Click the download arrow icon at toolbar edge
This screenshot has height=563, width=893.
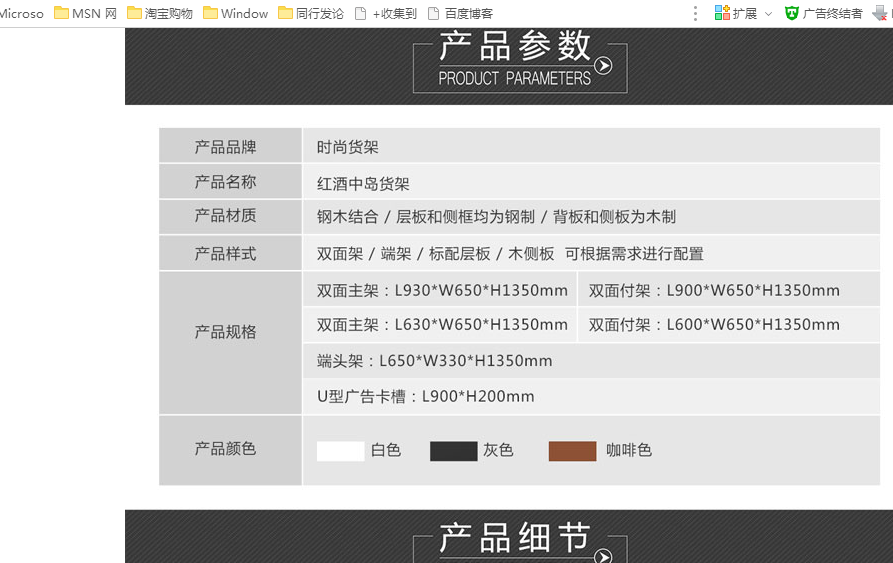click(880, 14)
